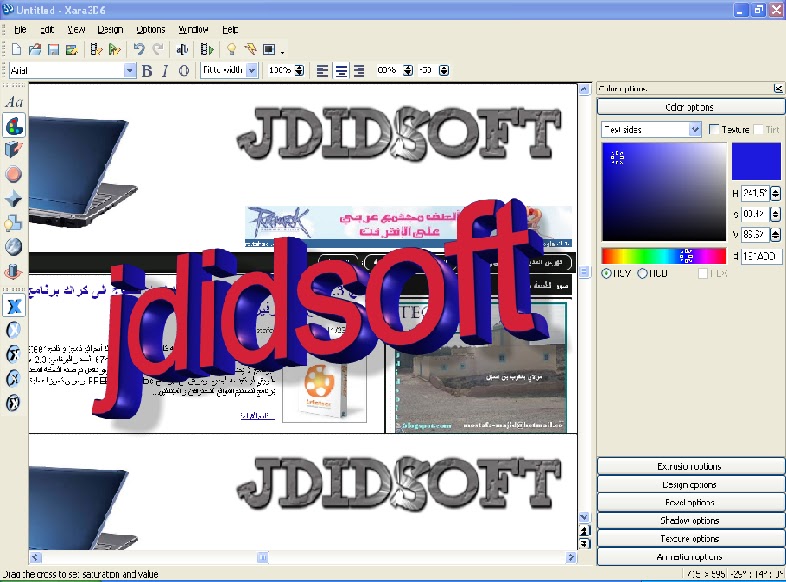The image size is (786, 582).
Task: Open the Fit to width dropdown
Action: coord(252,71)
